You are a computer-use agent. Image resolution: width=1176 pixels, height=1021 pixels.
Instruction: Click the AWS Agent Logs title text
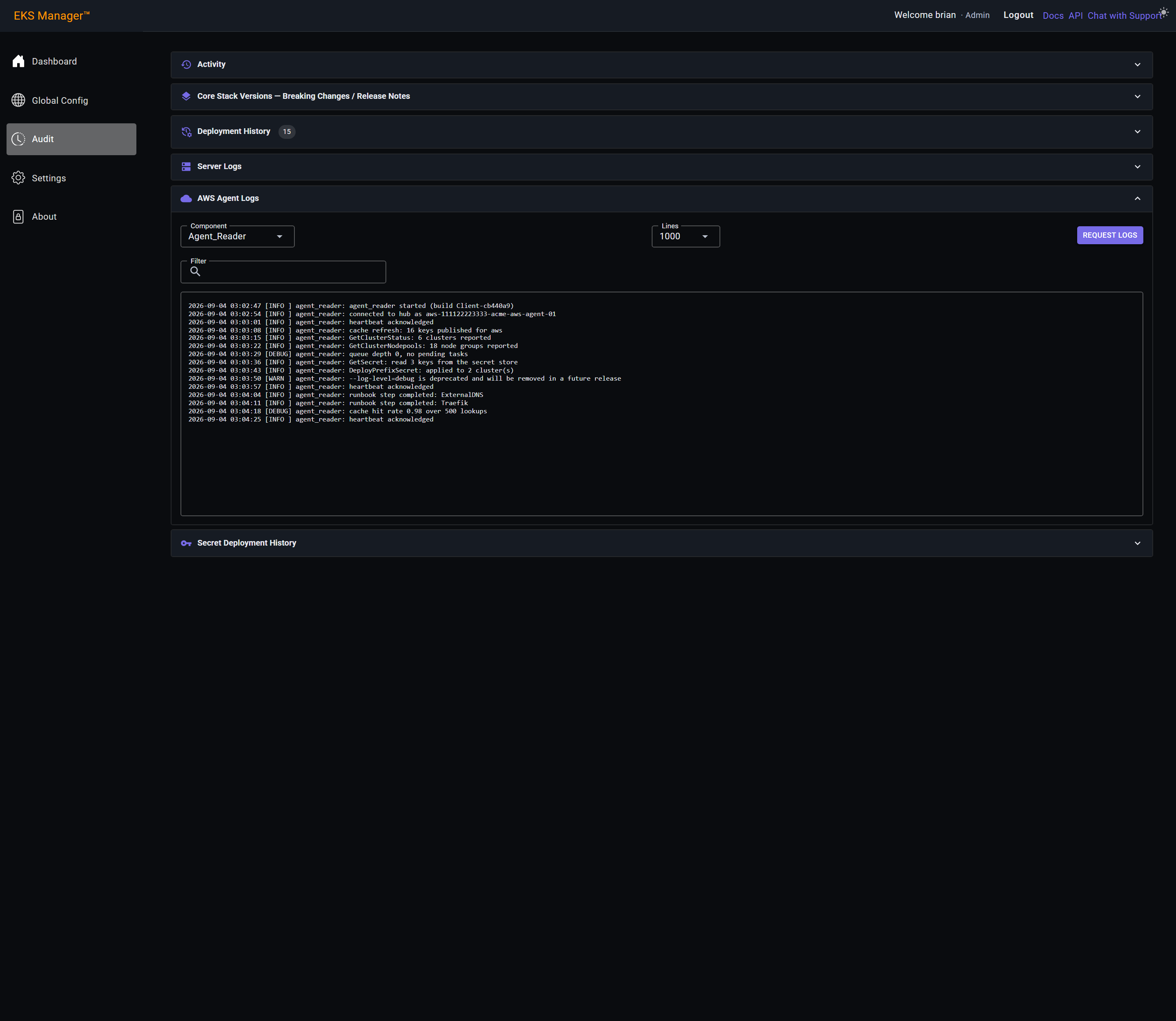point(228,198)
